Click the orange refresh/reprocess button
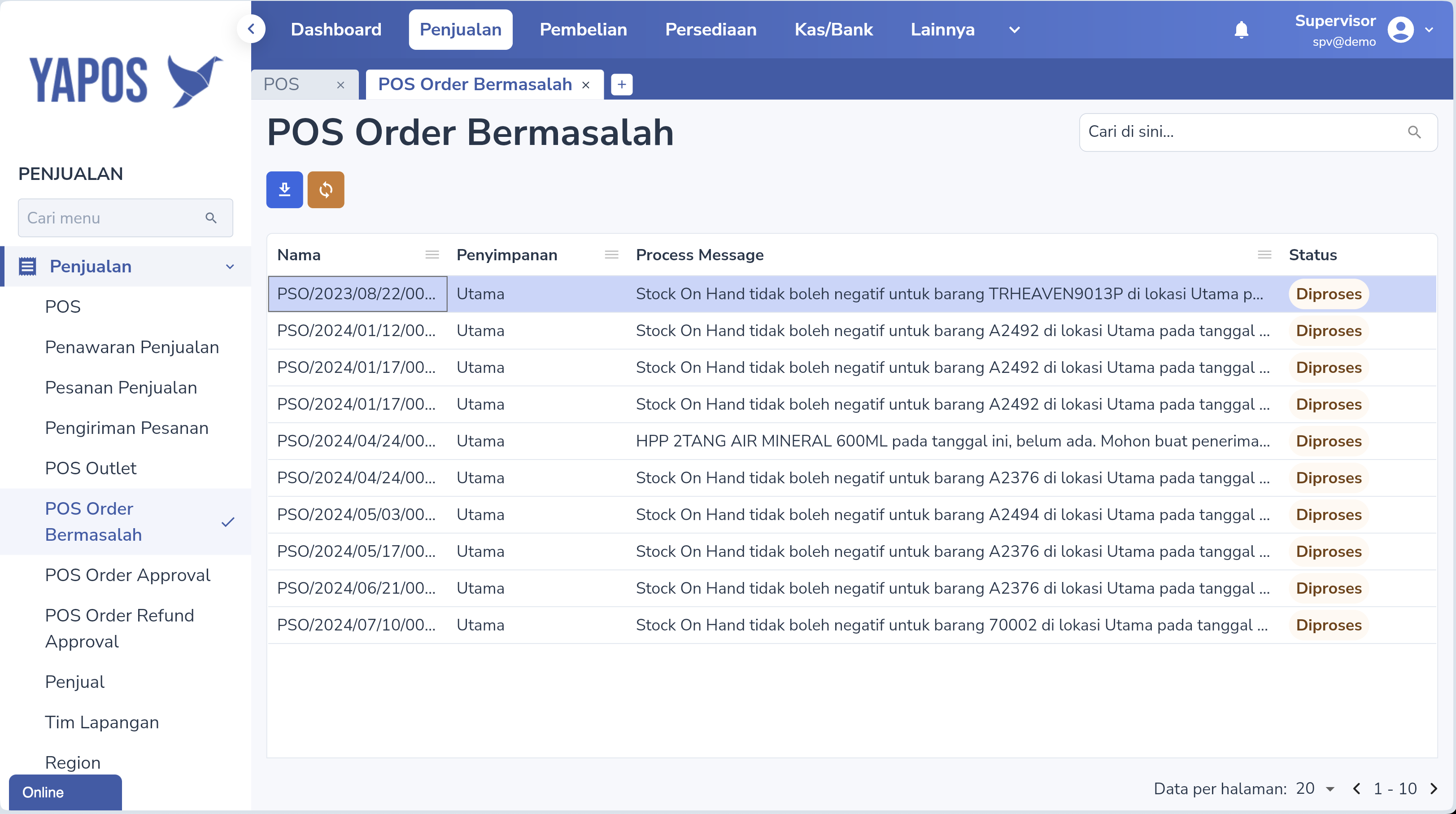The image size is (1456, 814). [326, 189]
